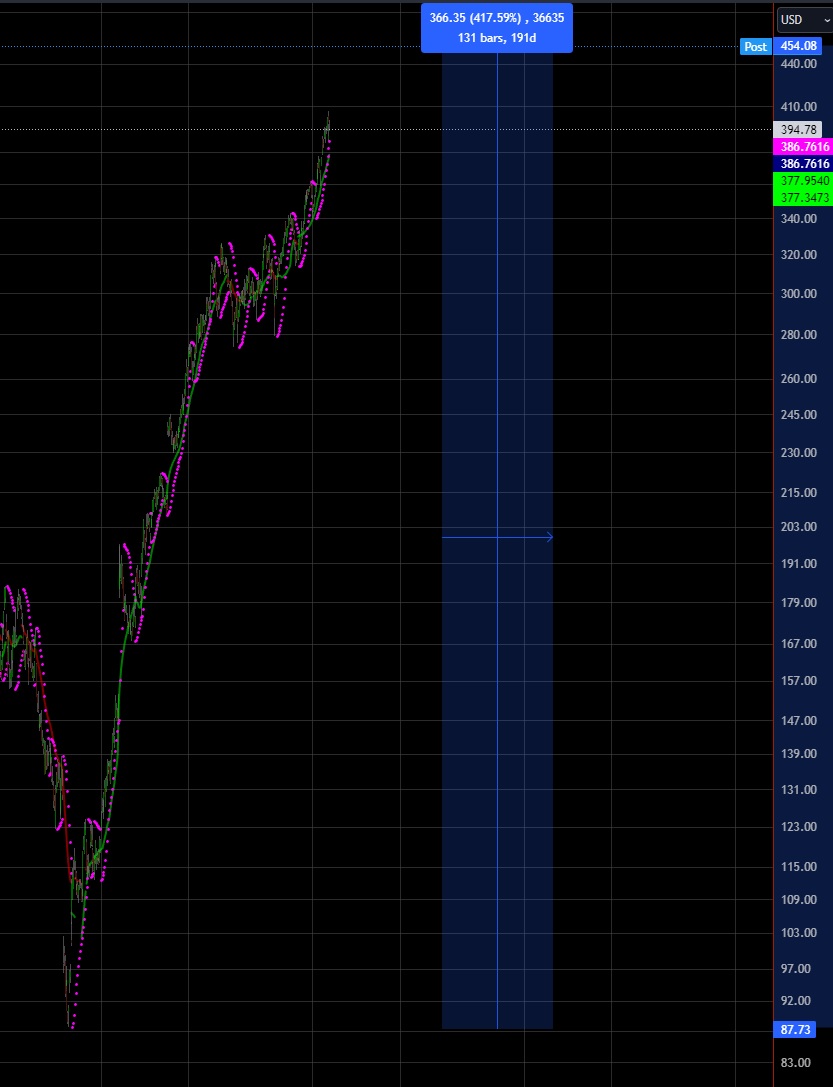This screenshot has width=833, height=1087.
Task: Click the blue arrow inside measurement zone
Action: click(x=497, y=537)
